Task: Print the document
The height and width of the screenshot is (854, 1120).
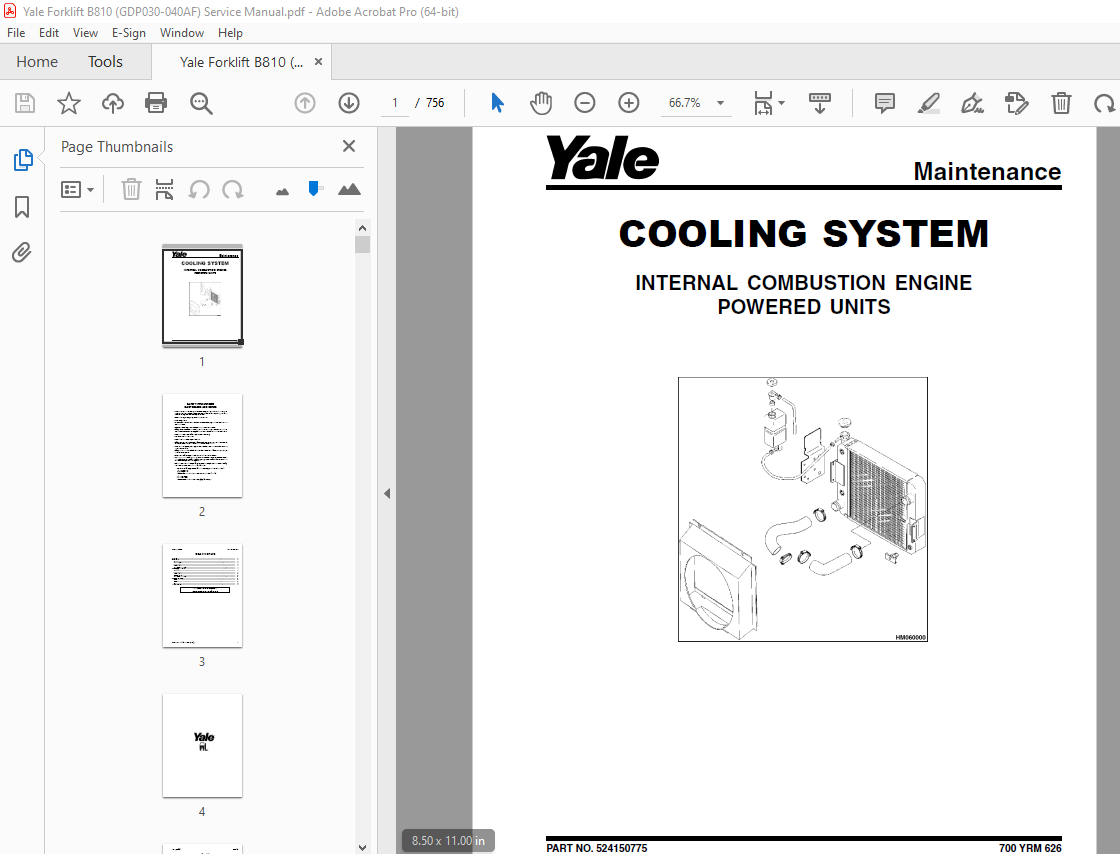Action: 156,103
